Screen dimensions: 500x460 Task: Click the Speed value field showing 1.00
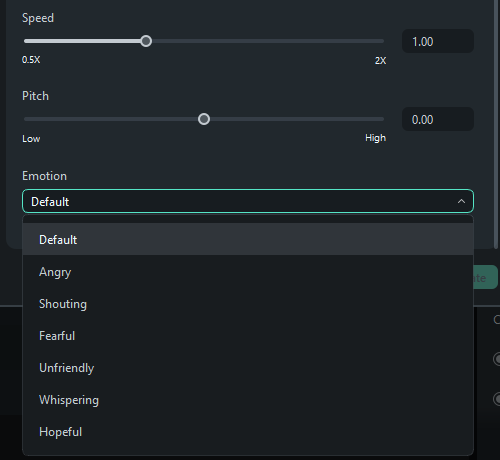[438, 41]
